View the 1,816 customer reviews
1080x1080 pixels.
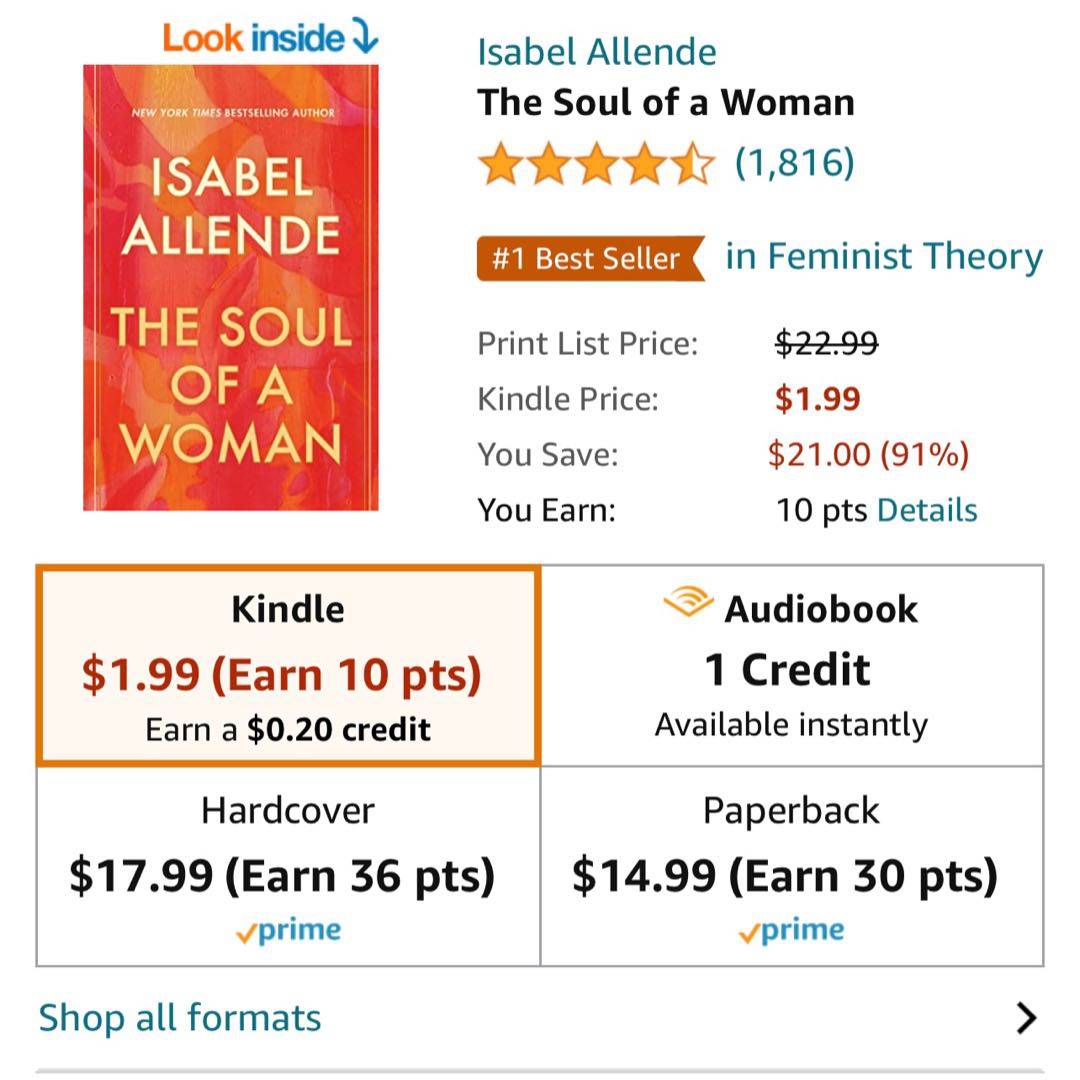tap(794, 162)
